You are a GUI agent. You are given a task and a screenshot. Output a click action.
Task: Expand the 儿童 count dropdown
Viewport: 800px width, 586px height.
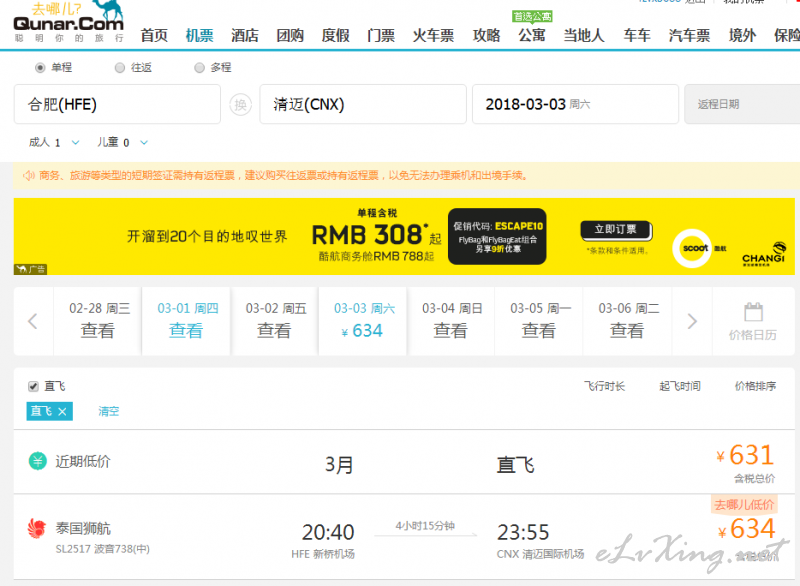[144, 143]
